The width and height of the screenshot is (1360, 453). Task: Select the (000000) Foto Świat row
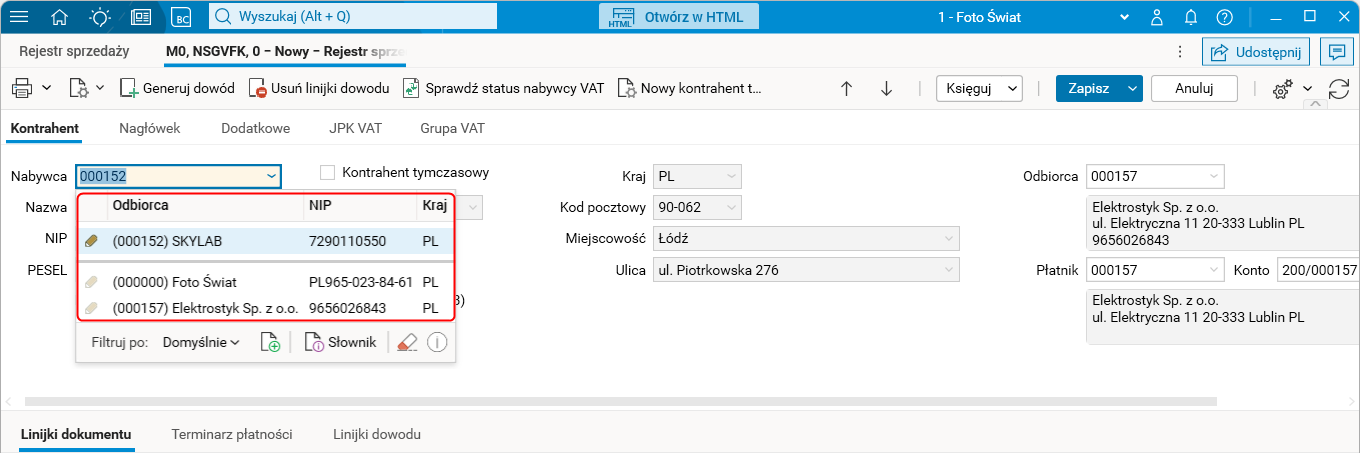click(x=266, y=282)
